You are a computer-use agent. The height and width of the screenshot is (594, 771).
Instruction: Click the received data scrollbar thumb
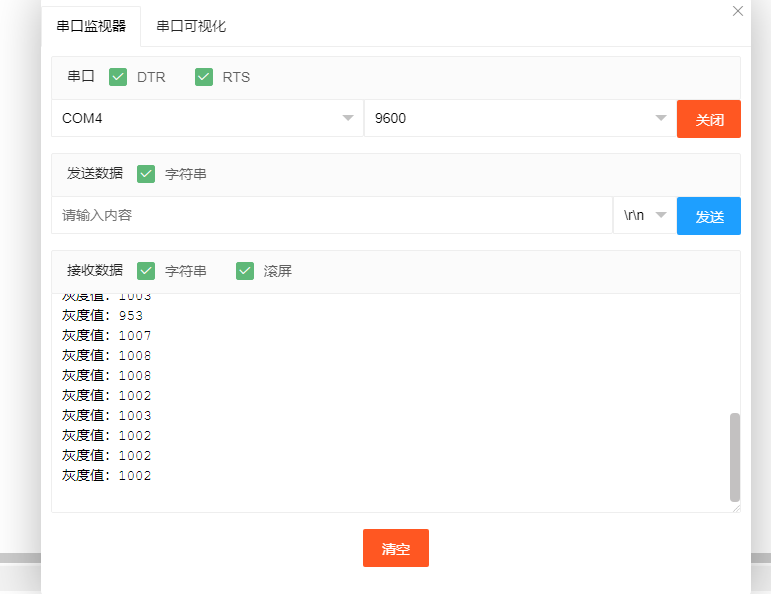click(x=735, y=457)
